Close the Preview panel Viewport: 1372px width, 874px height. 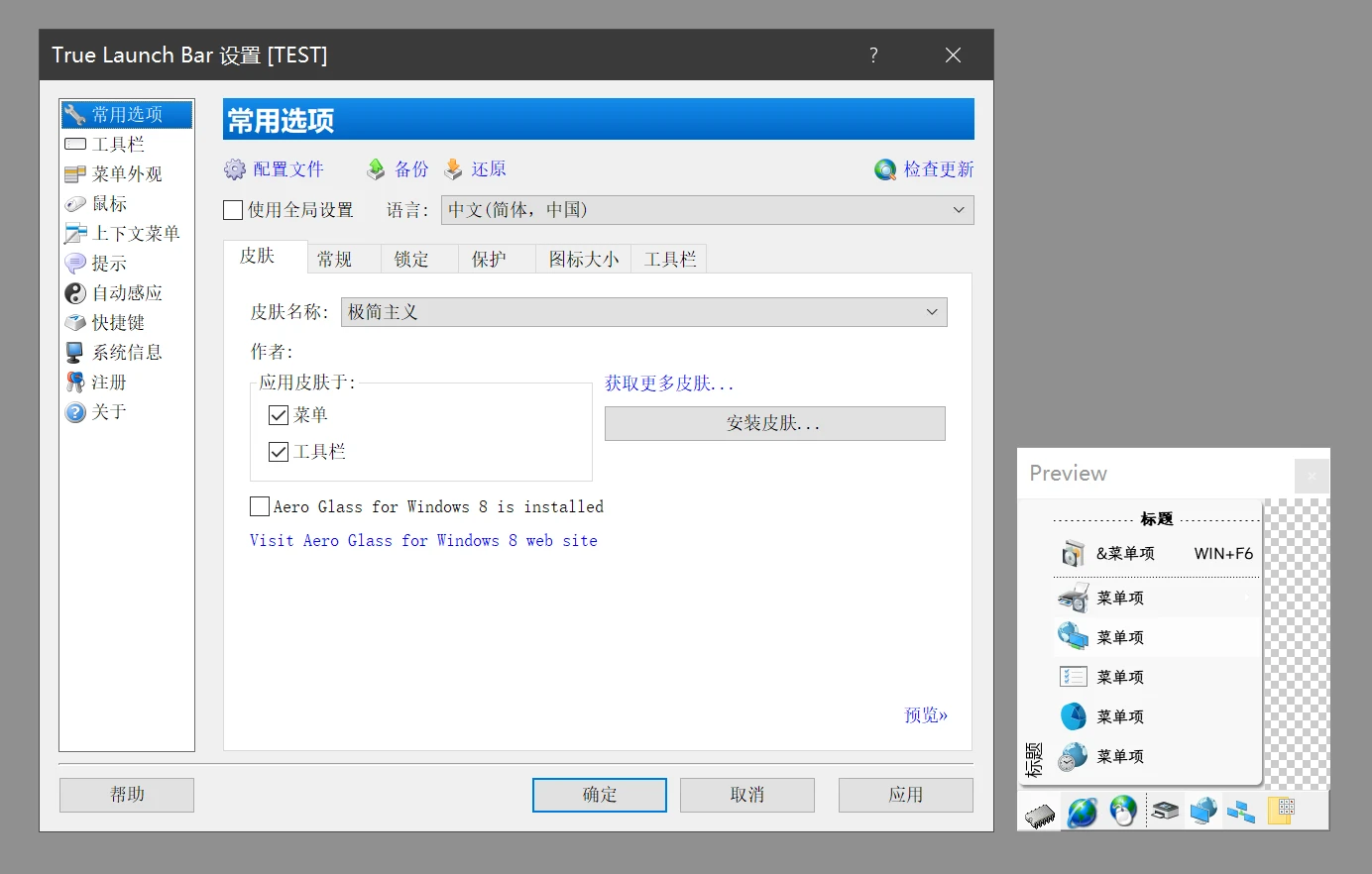[1312, 476]
